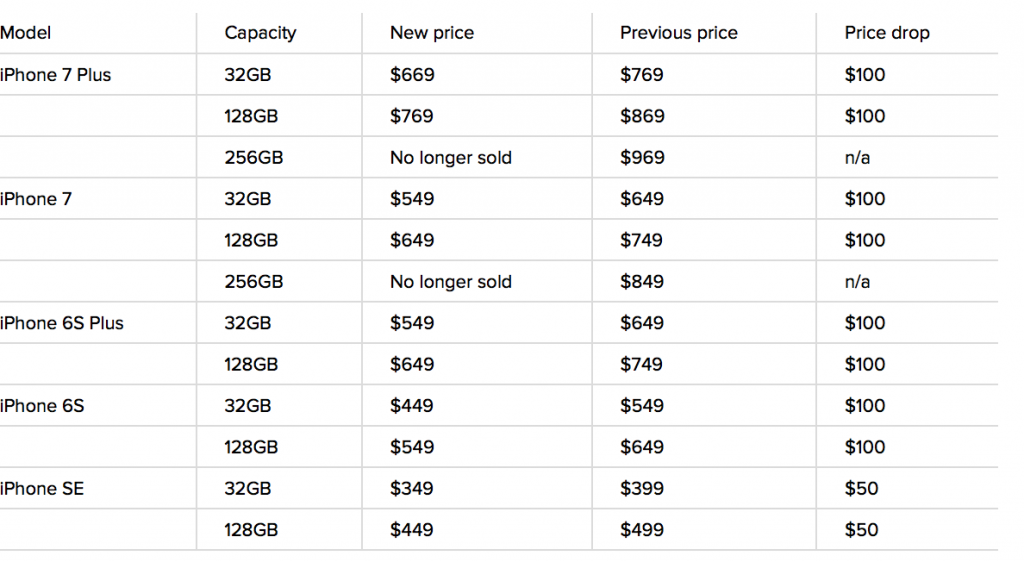Click the Price drop column header
Screen dimensions: 1024x562
[886, 33]
